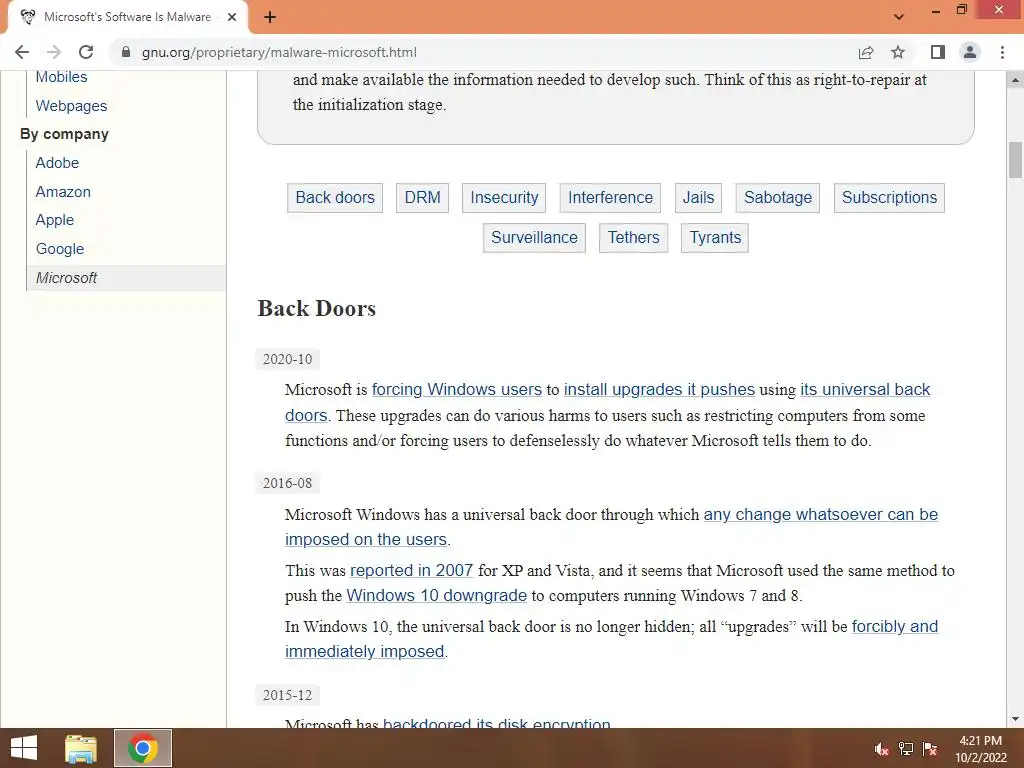Jump to the Surveillance section
Image resolution: width=1024 pixels, height=768 pixels.
coord(534,238)
